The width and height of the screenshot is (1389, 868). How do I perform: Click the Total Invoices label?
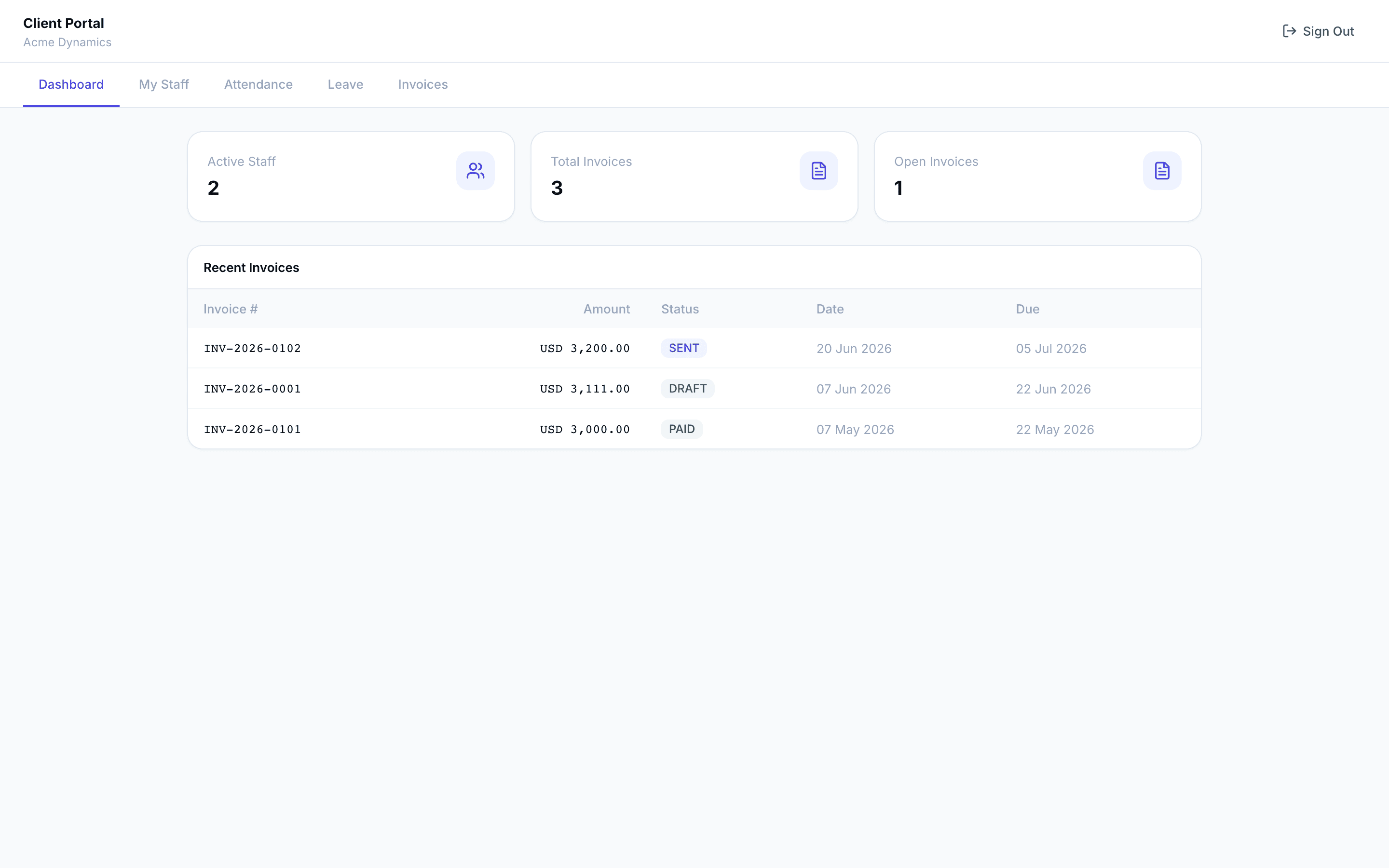pos(591,162)
